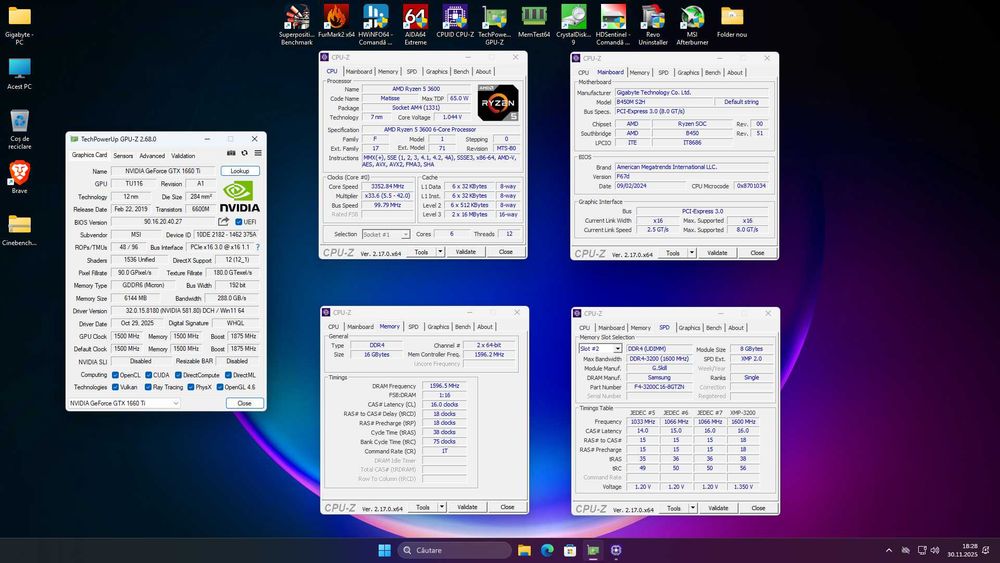Toggle the OpenCL checkbox

click(115, 375)
